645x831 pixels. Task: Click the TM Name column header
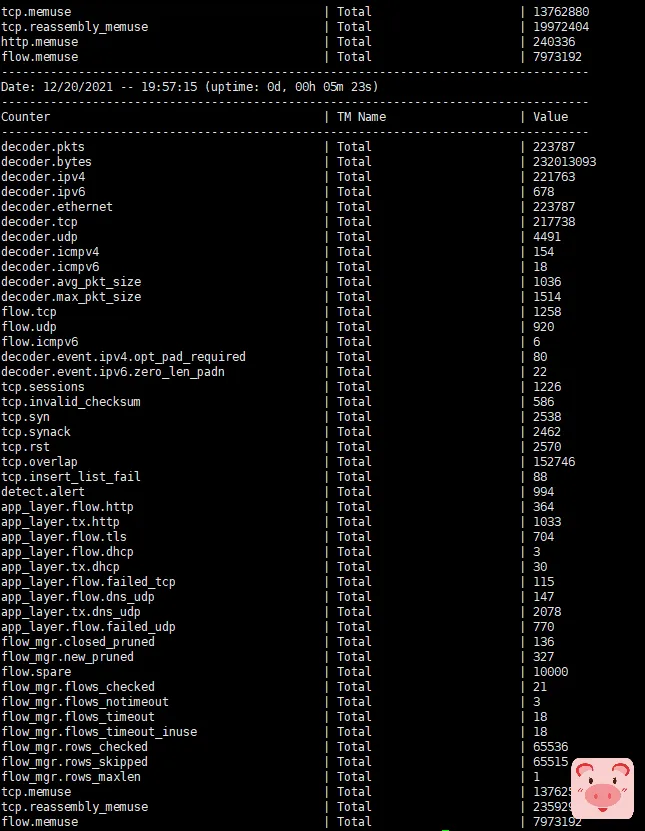click(x=361, y=117)
